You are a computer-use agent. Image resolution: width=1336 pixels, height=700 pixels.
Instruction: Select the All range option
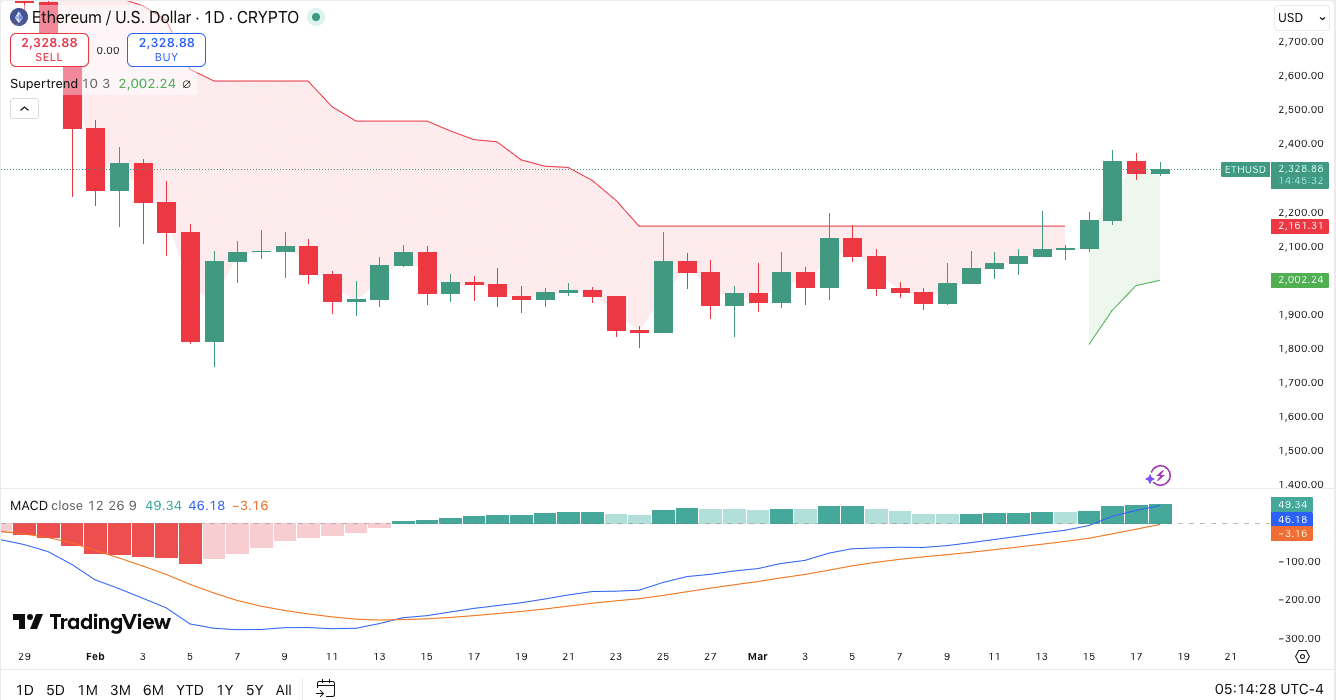coord(283,689)
